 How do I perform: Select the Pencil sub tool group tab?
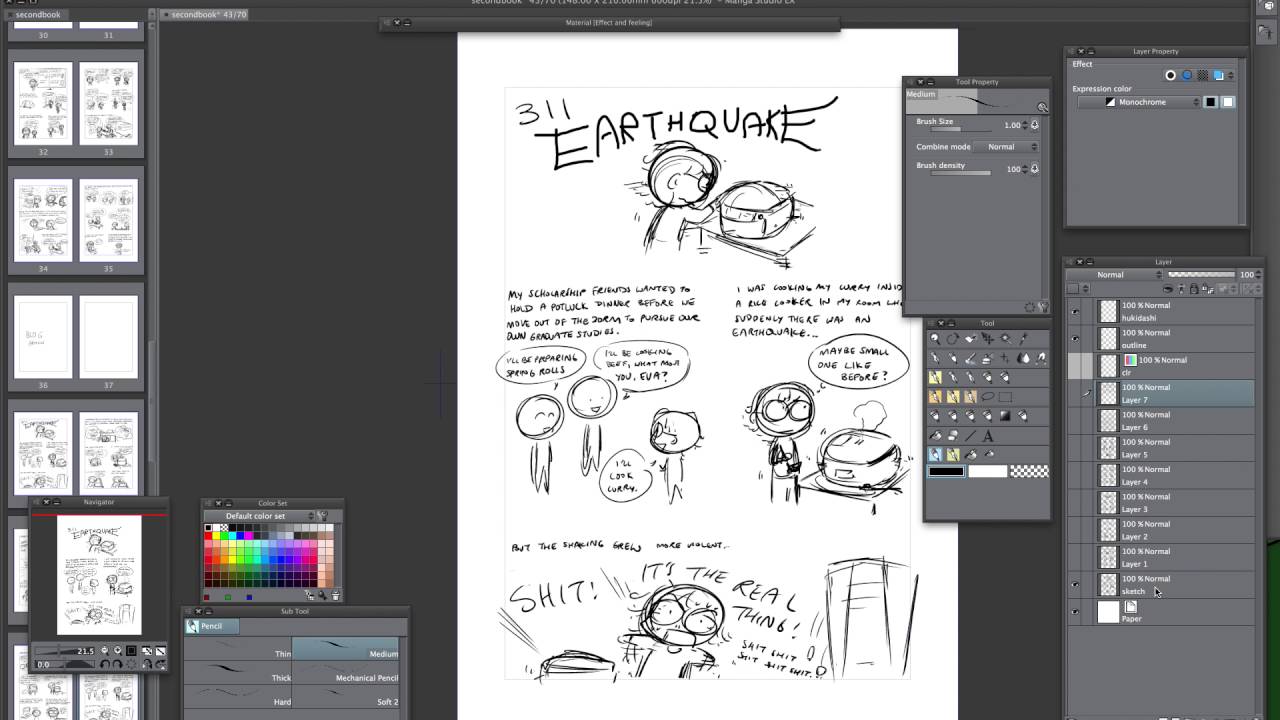click(x=212, y=626)
